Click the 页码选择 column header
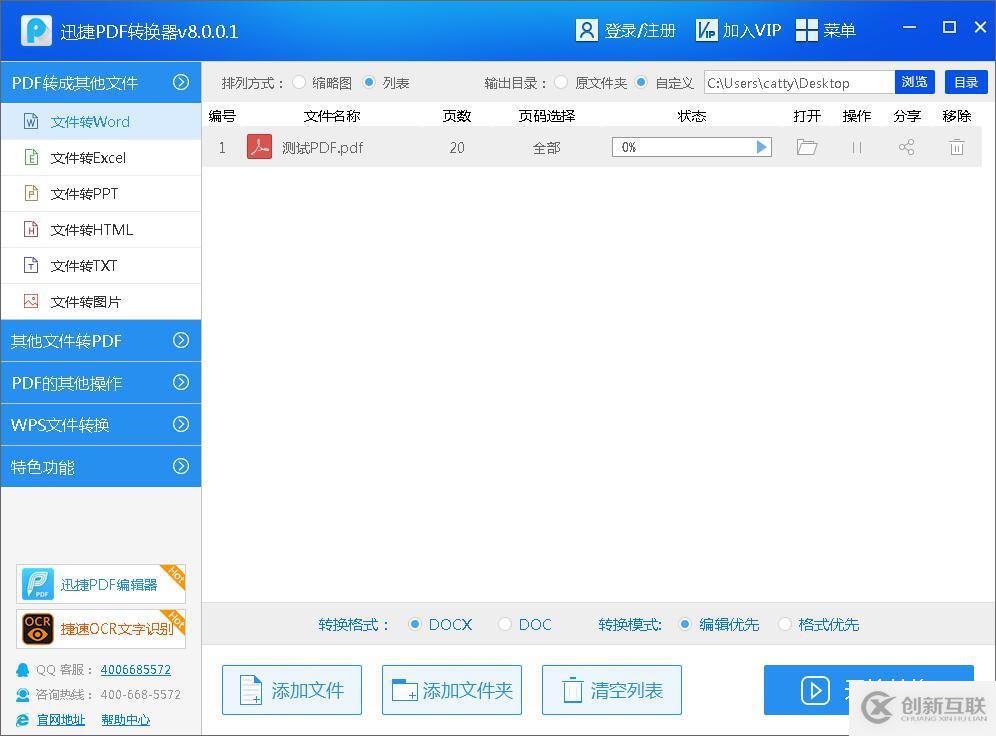 pos(546,116)
